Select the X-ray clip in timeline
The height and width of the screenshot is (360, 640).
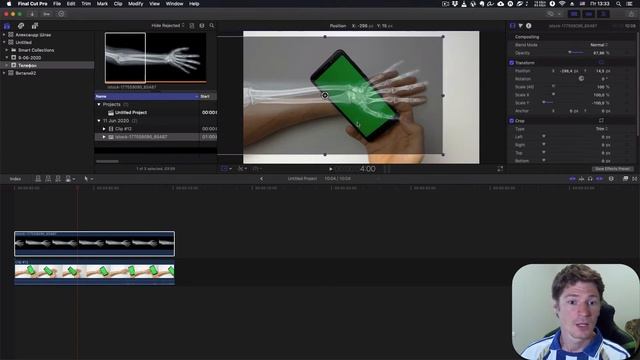[x=94, y=244]
